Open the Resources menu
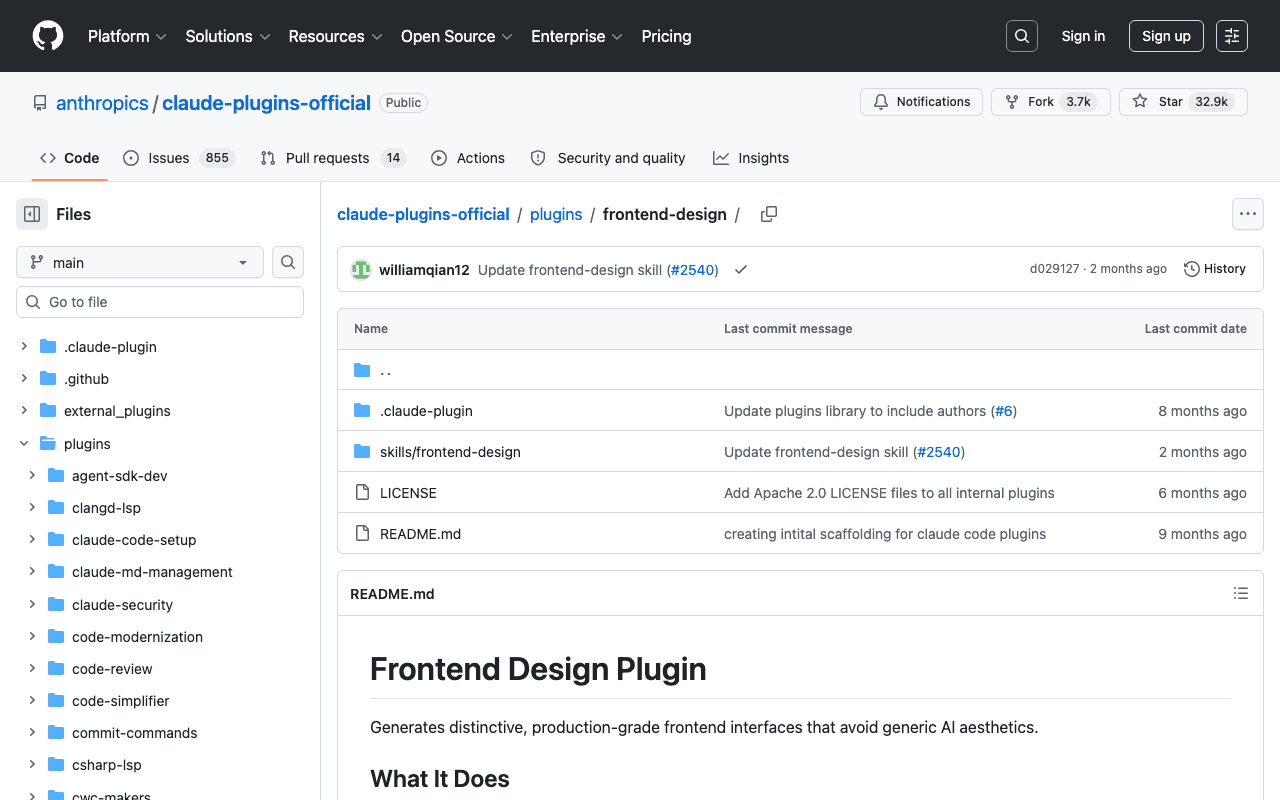 click(x=335, y=36)
